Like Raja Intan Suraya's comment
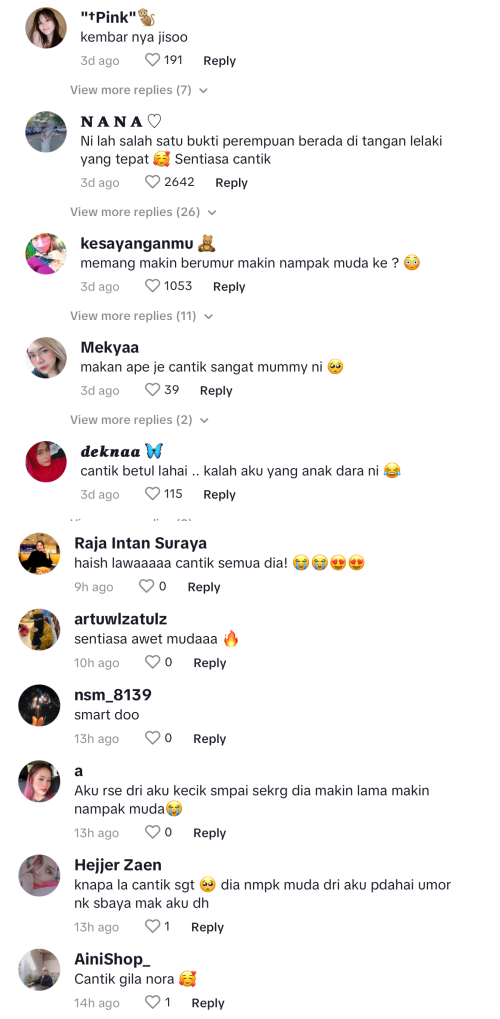The height and width of the screenshot is (1019, 500). pos(147,587)
